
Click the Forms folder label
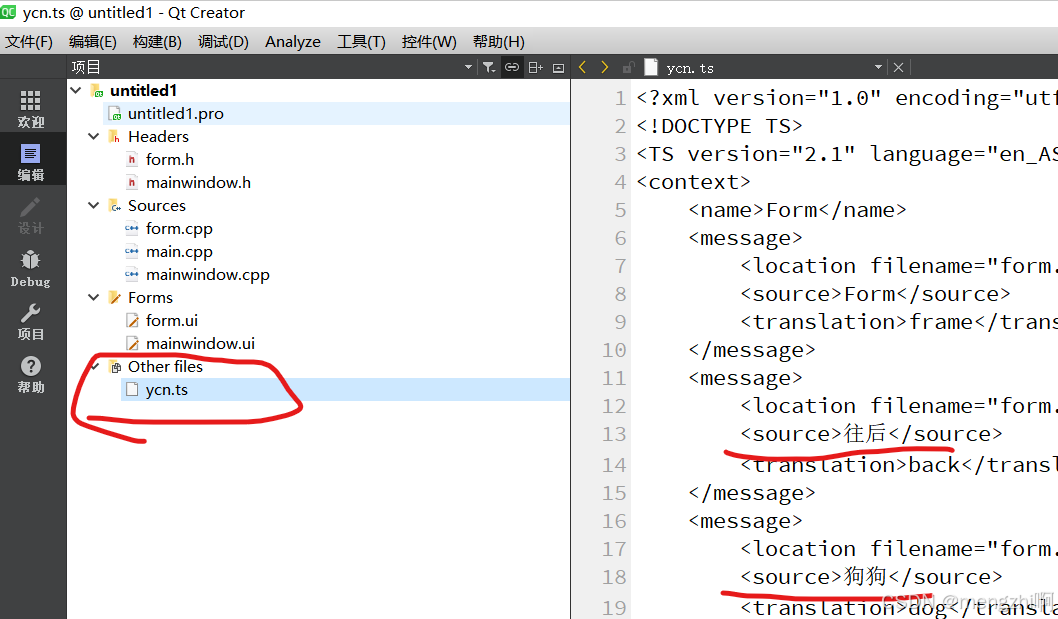coord(150,297)
